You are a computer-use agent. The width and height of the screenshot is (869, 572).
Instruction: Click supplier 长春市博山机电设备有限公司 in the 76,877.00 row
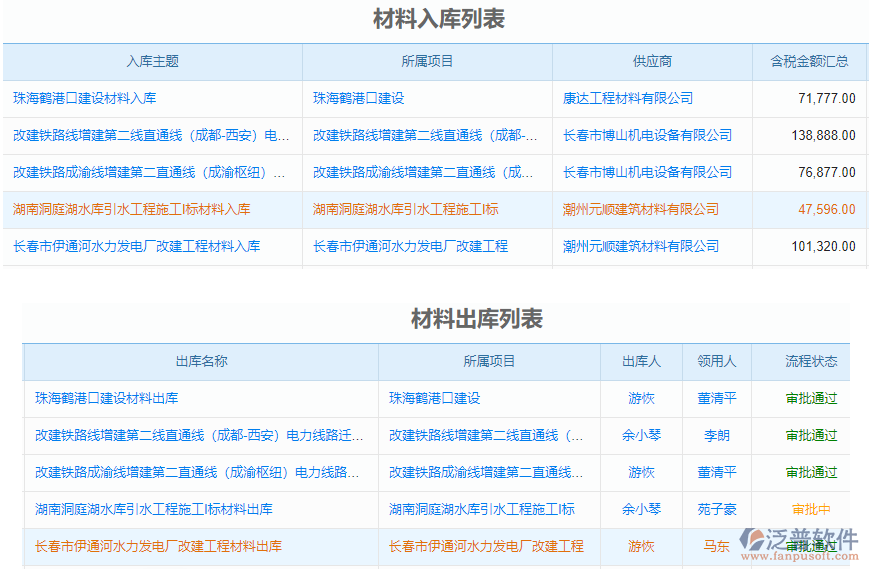click(647, 173)
